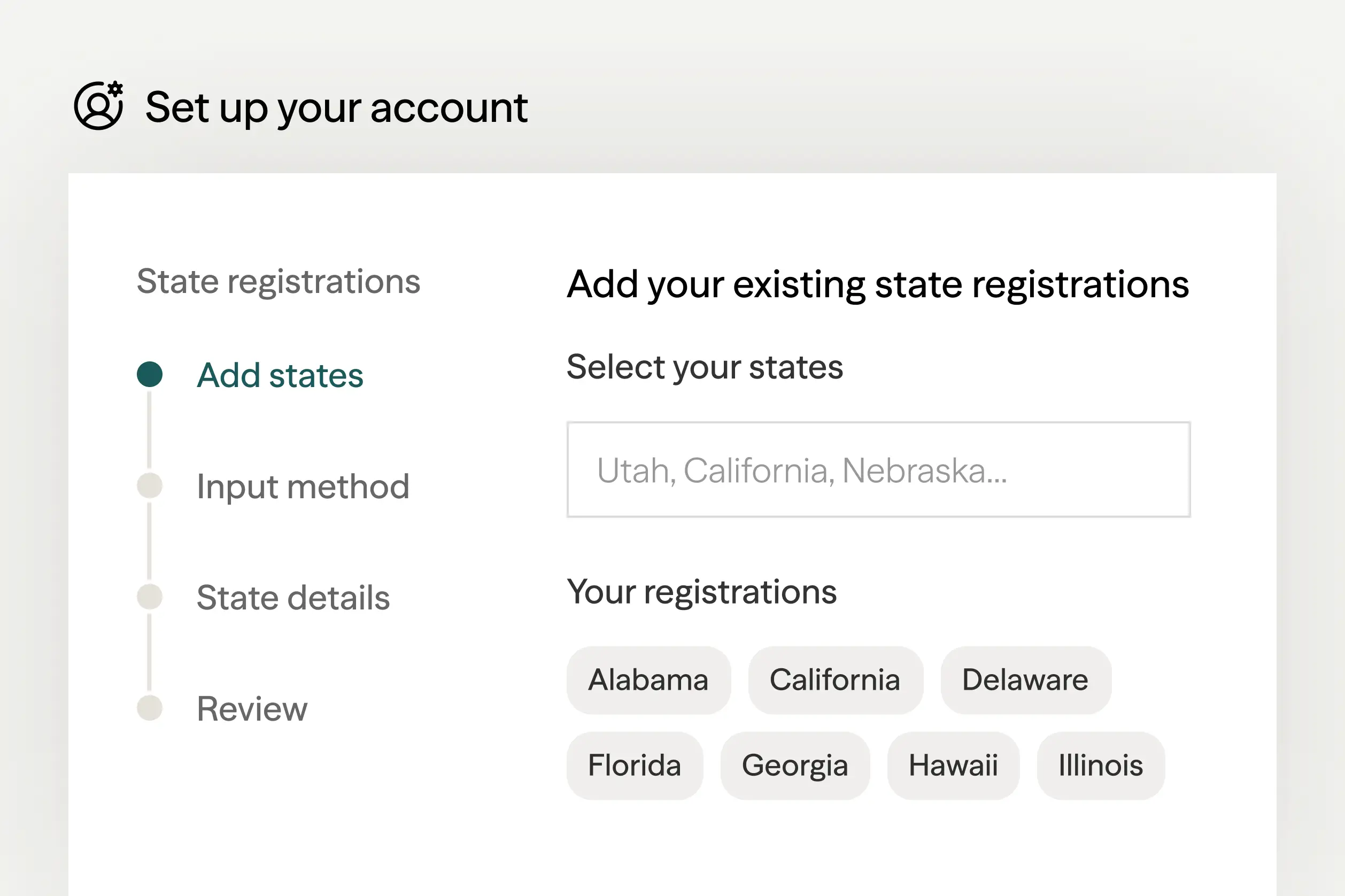Click the Set up your account title
1345x896 pixels.
[x=337, y=107]
